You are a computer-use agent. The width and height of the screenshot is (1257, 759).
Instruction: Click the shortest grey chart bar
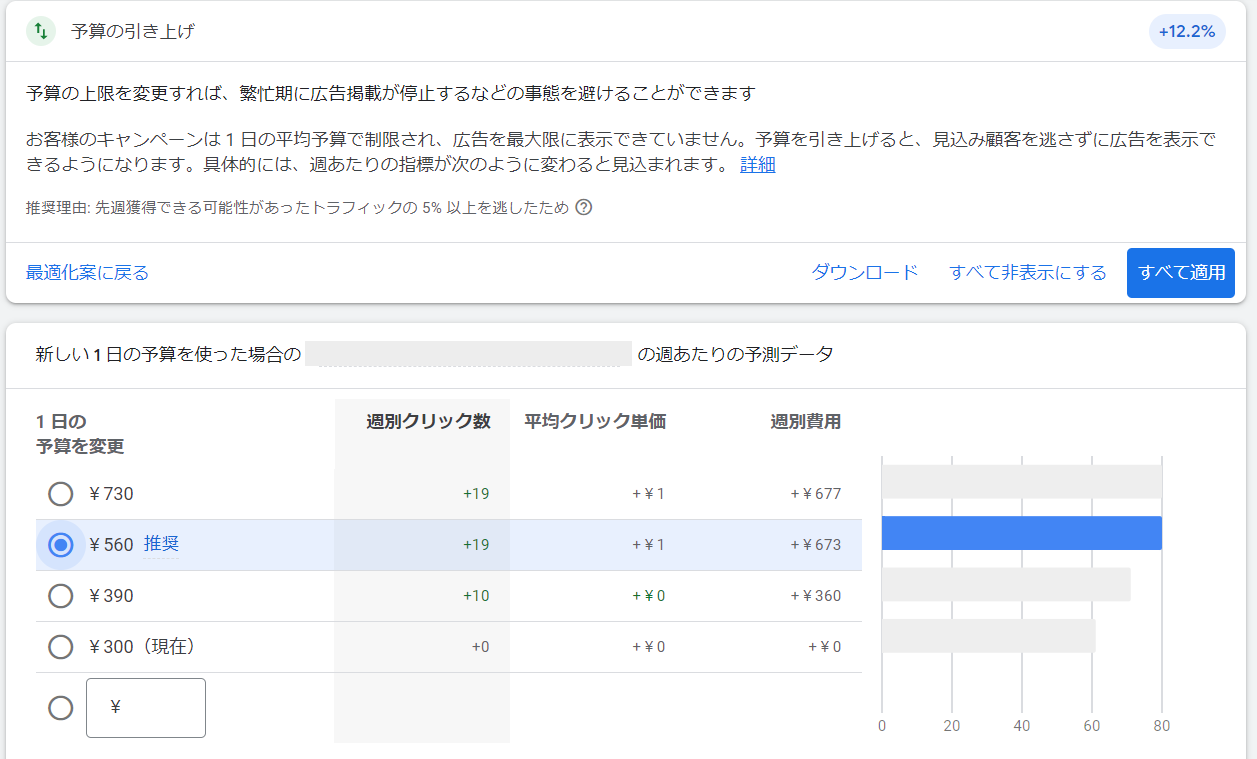coord(988,636)
